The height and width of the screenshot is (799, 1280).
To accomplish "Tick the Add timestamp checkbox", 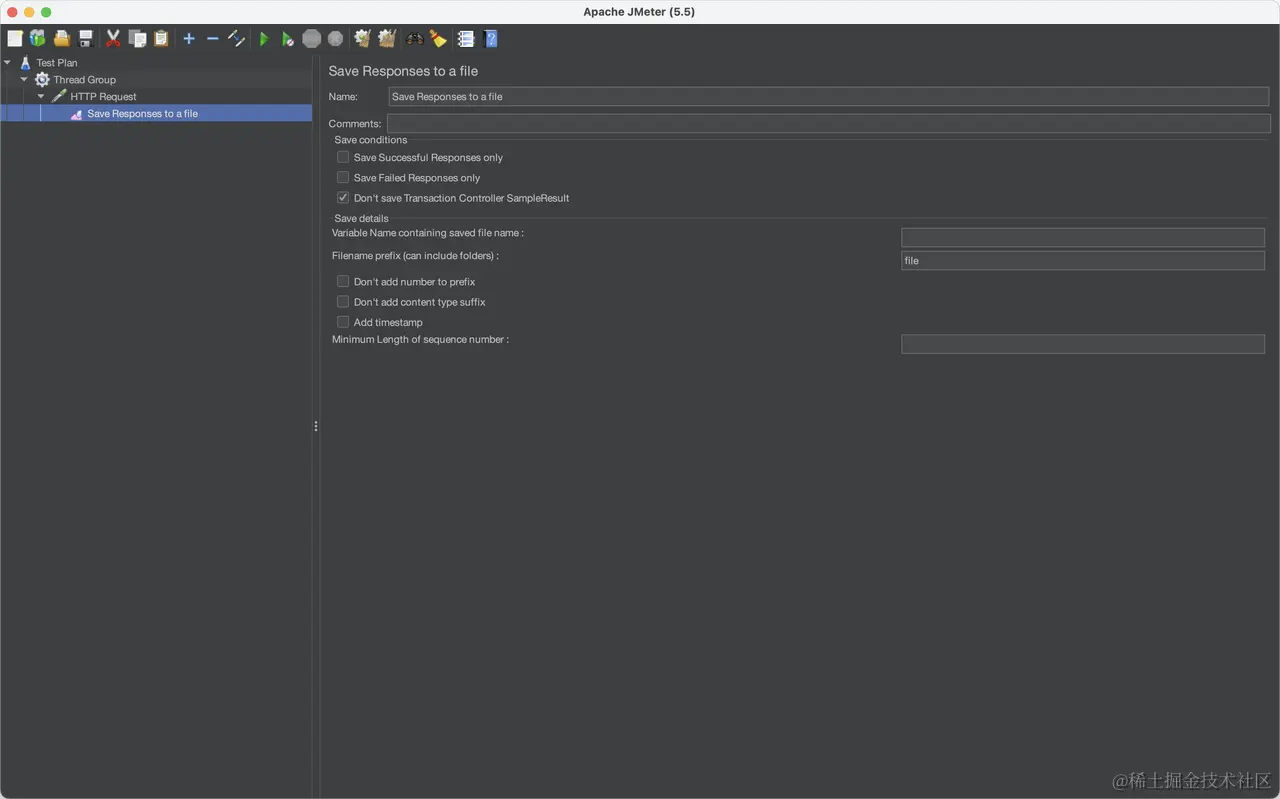I will 343,322.
